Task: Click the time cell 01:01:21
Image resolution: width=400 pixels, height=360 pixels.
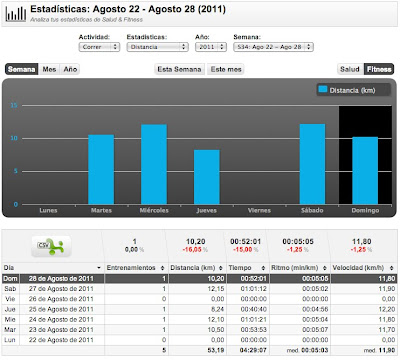Action: tap(254, 319)
